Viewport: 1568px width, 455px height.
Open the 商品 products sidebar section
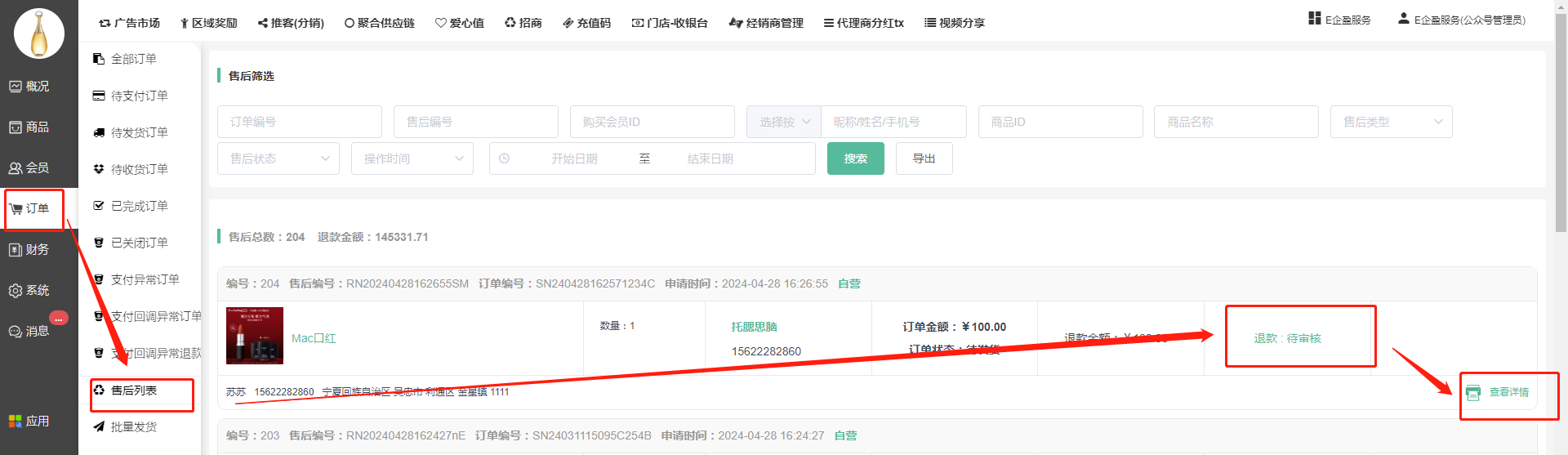click(x=29, y=127)
